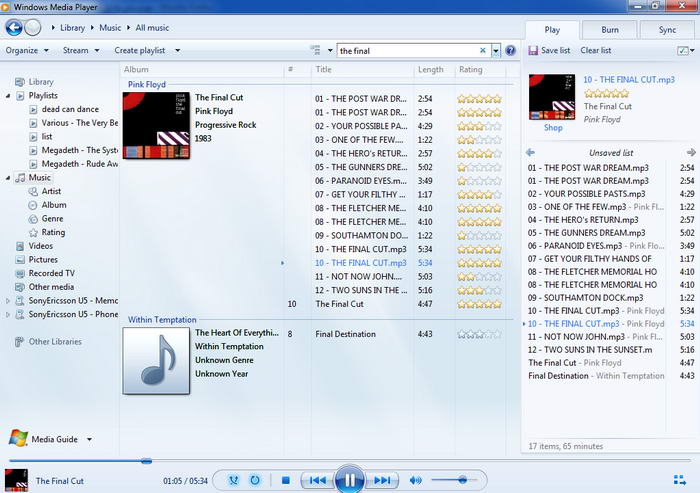The width and height of the screenshot is (700, 493).
Task: Go to previous list arrow
Action: coord(530,153)
